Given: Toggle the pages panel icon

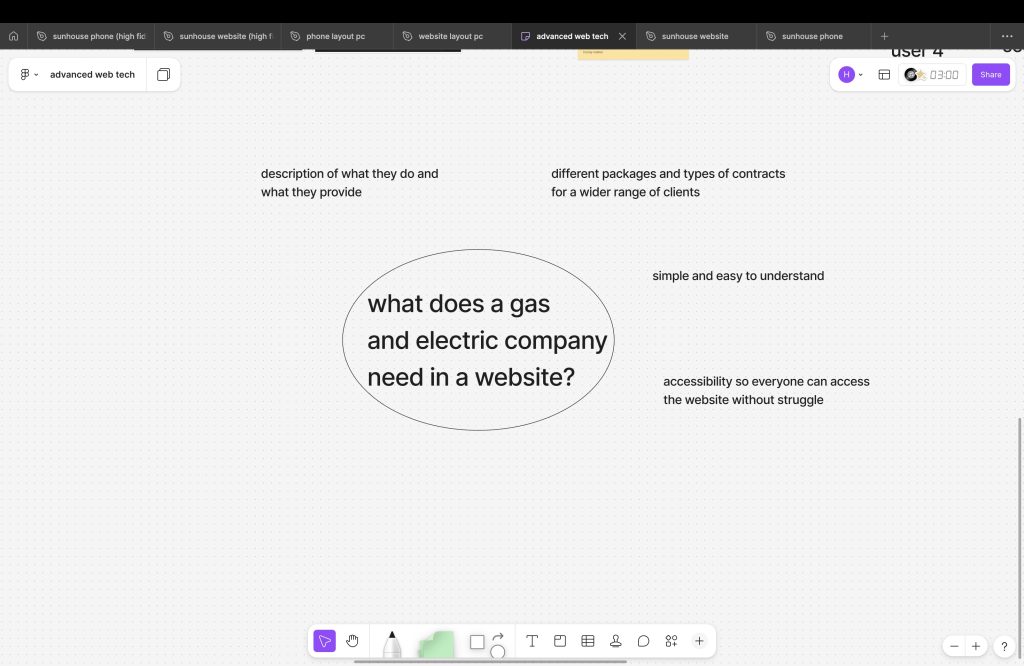Looking at the screenshot, I should [163, 75].
